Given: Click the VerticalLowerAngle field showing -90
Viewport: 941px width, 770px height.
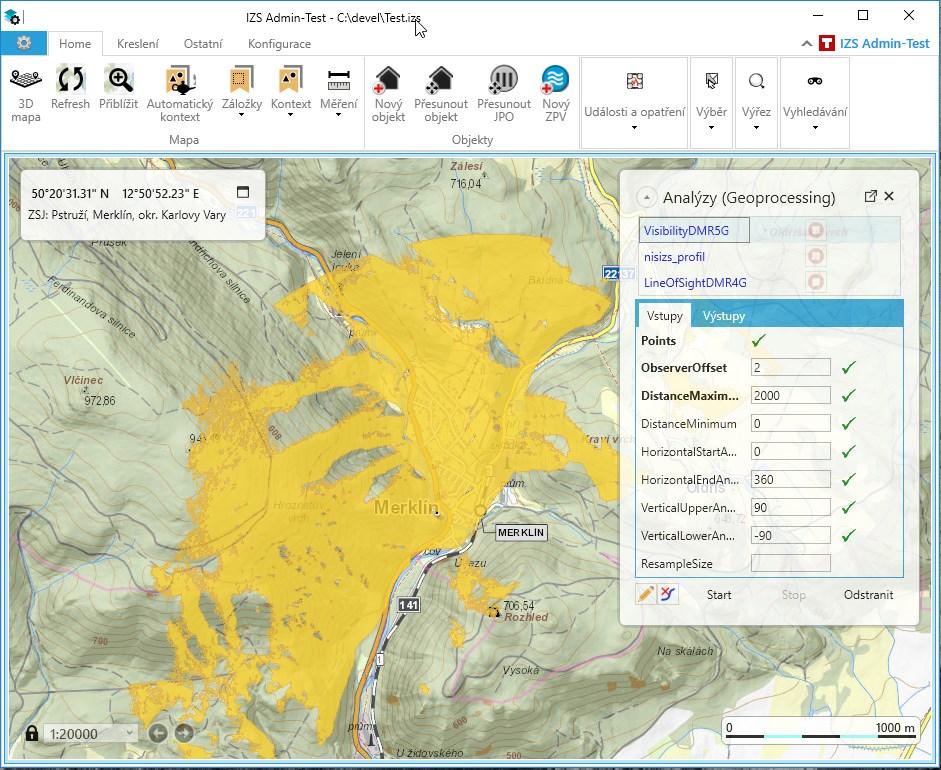Looking at the screenshot, I should point(790,535).
